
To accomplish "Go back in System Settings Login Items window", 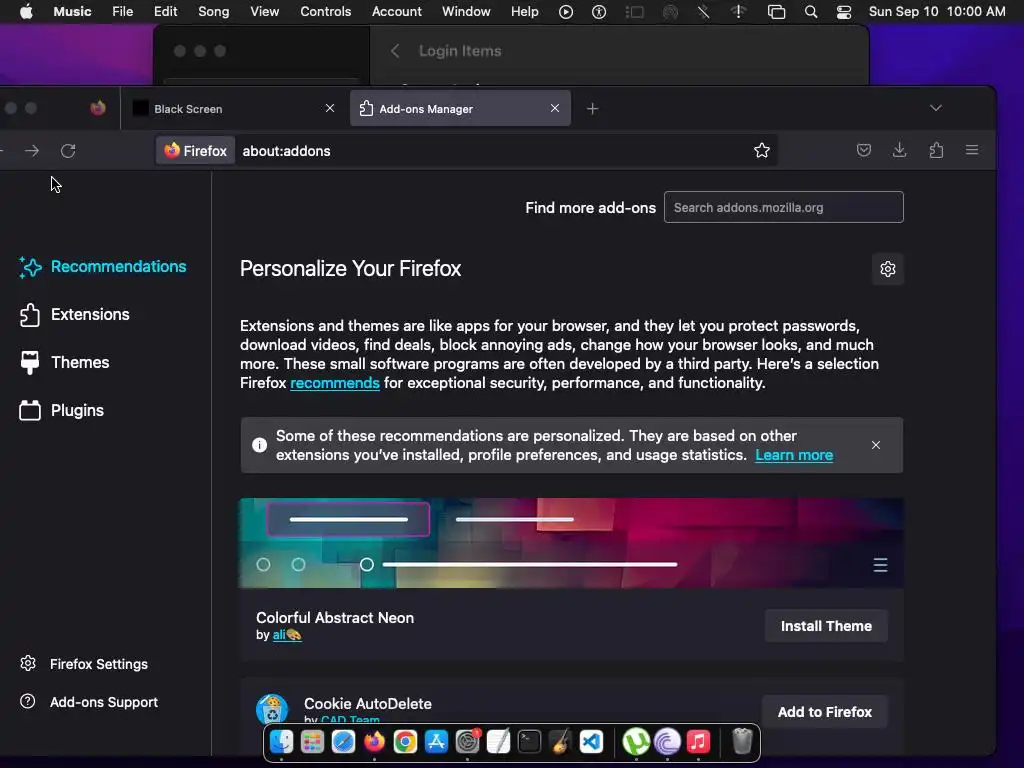I will point(394,51).
